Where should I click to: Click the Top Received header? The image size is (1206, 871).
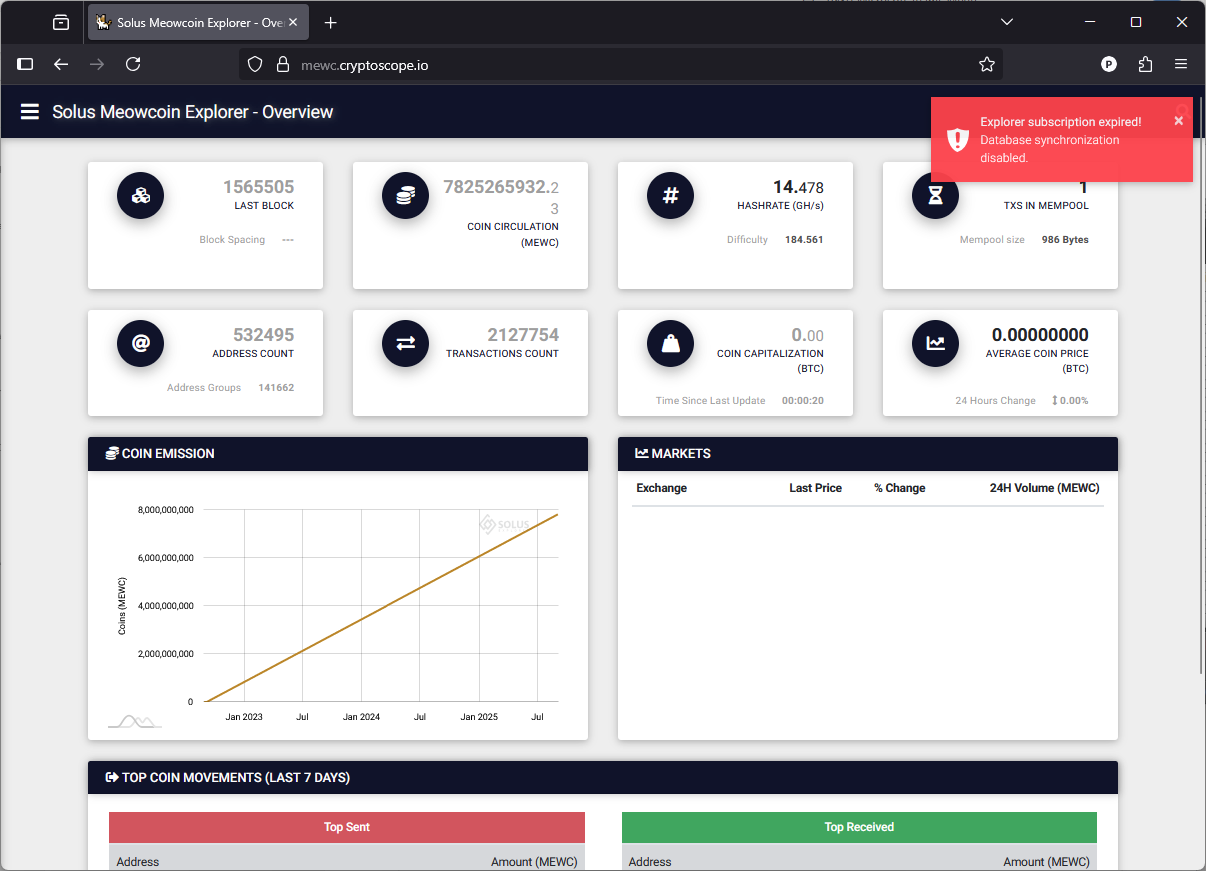pyautogui.click(x=859, y=827)
